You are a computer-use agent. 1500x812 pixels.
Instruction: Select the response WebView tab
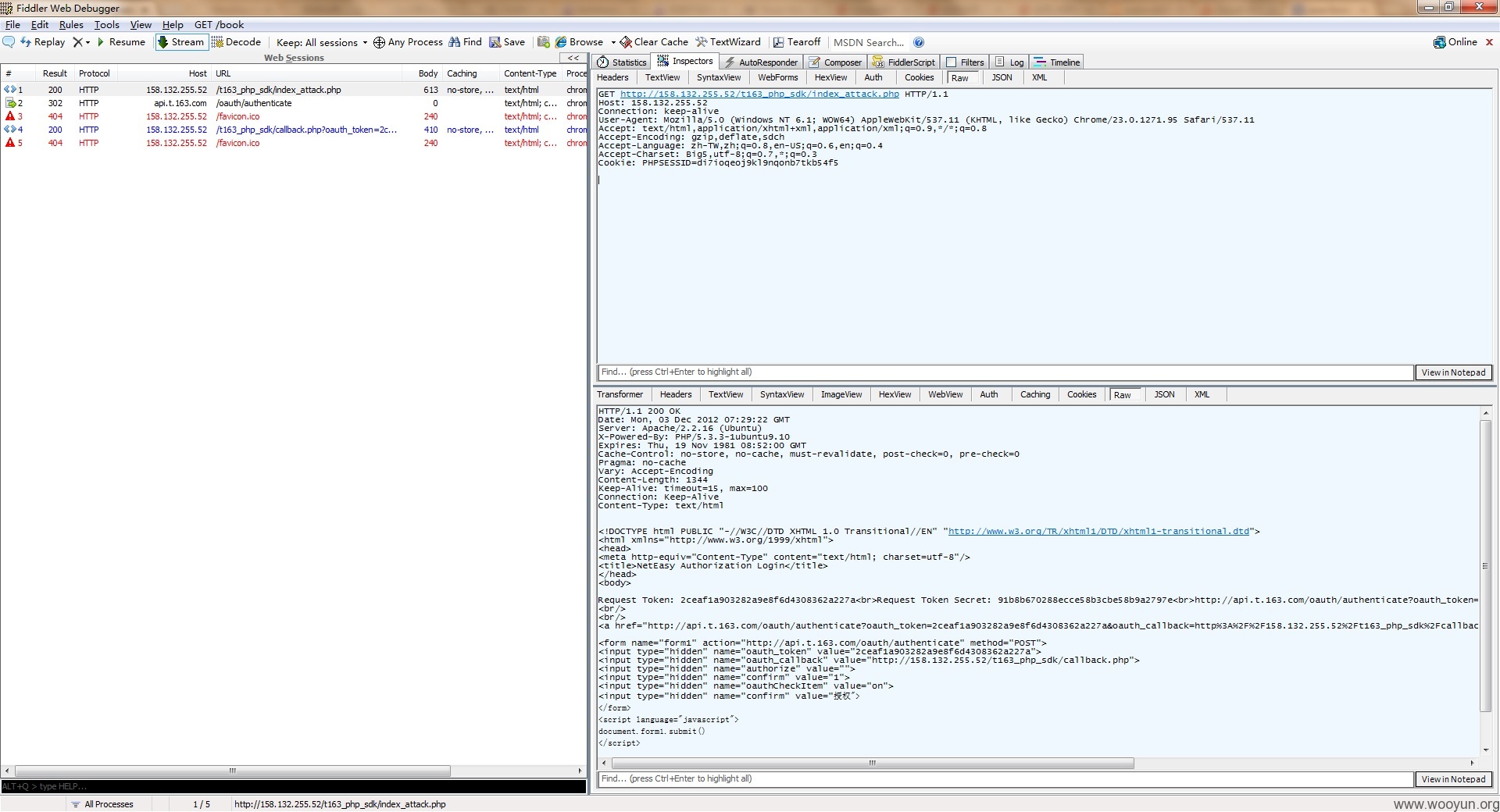click(945, 394)
